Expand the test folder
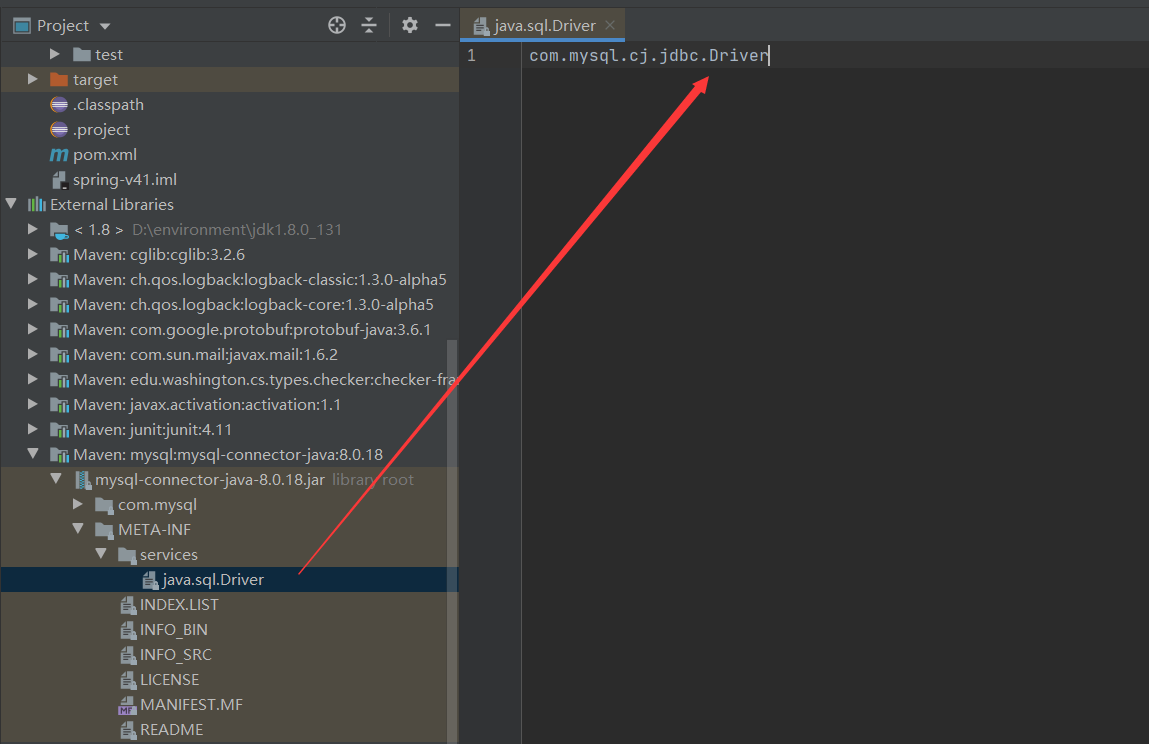1149x744 pixels. point(54,54)
